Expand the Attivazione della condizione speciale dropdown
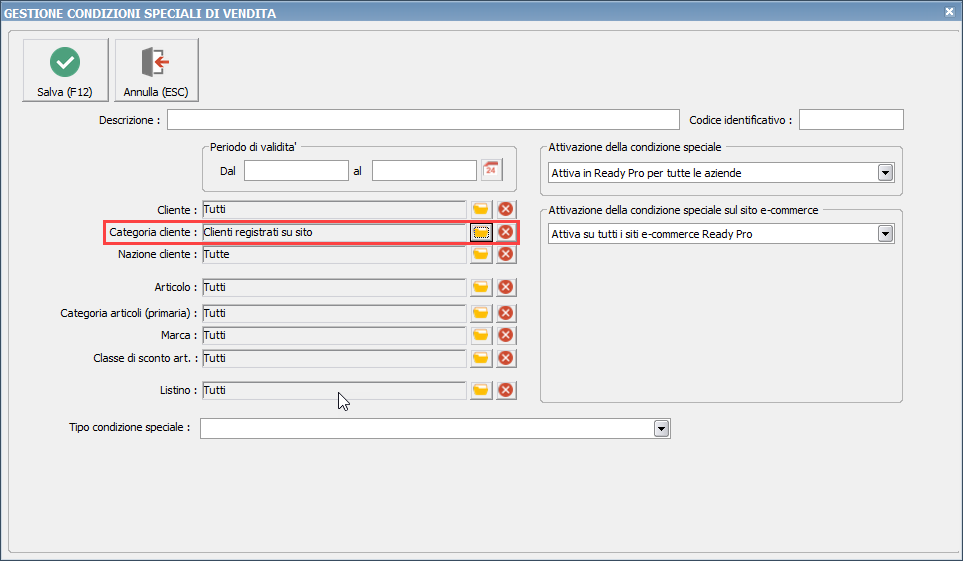 click(x=885, y=173)
